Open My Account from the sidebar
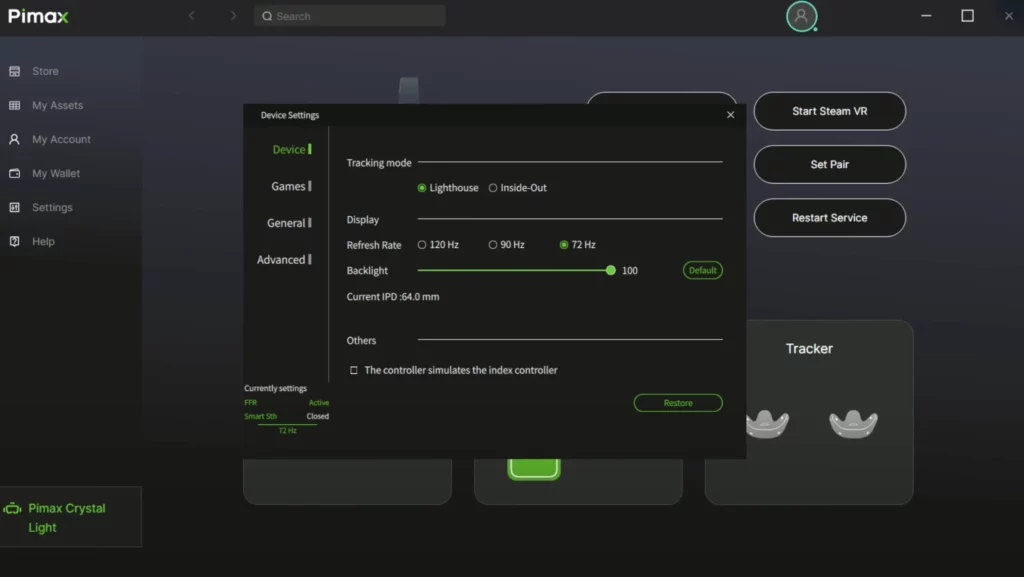This screenshot has width=1024, height=577. (61, 139)
